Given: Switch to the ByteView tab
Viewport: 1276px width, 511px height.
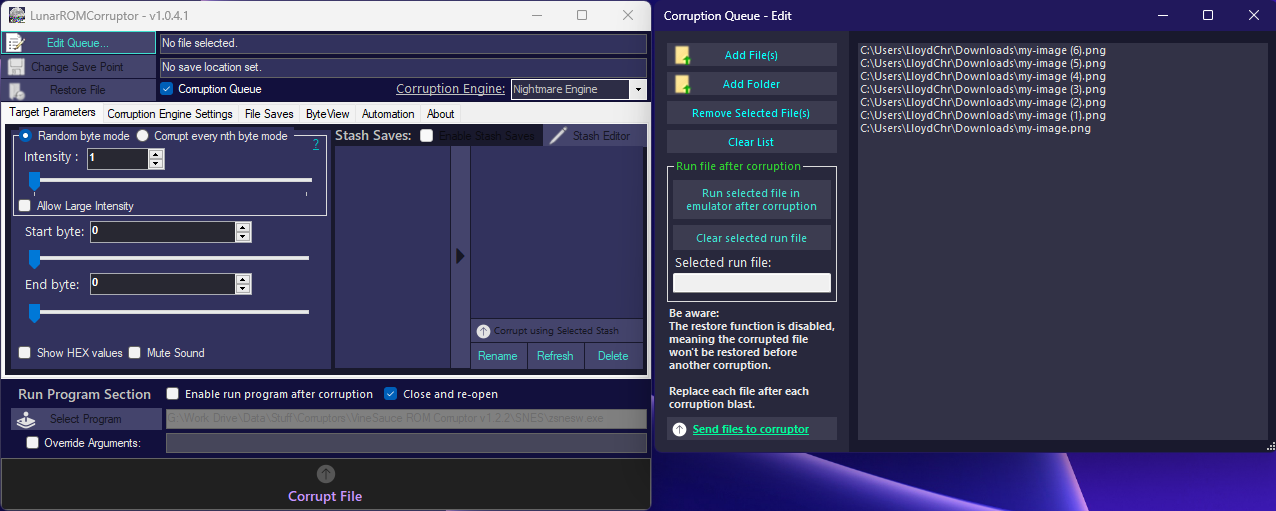Looking at the screenshot, I should (328, 114).
